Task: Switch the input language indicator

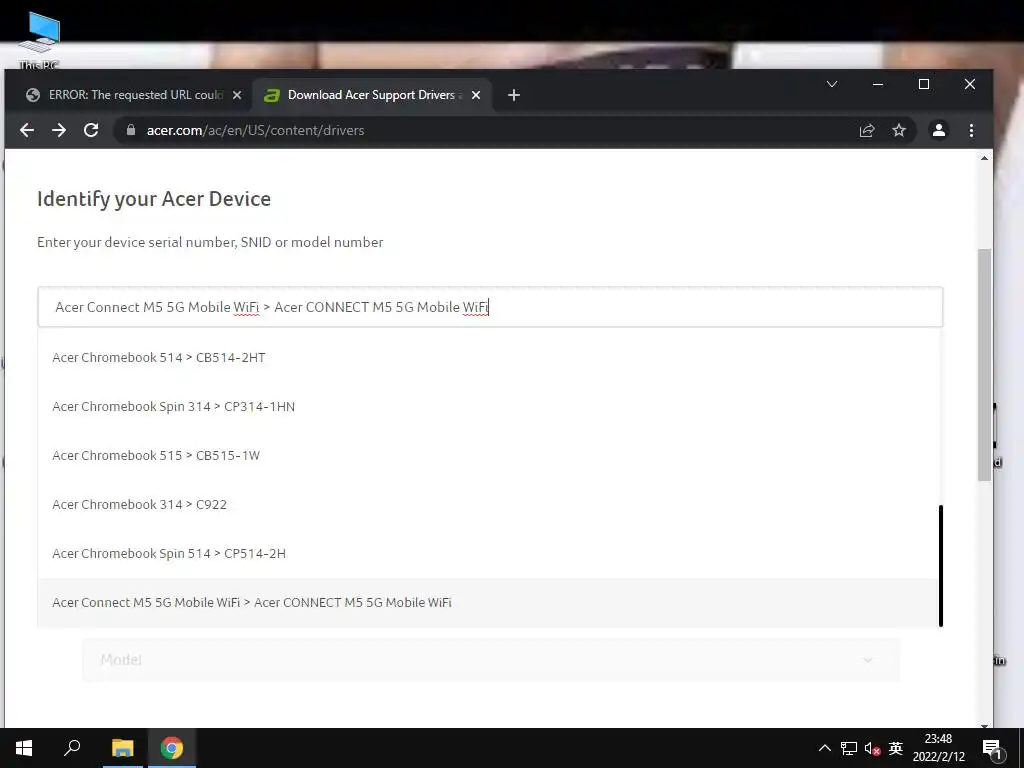Action: pos(896,748)
